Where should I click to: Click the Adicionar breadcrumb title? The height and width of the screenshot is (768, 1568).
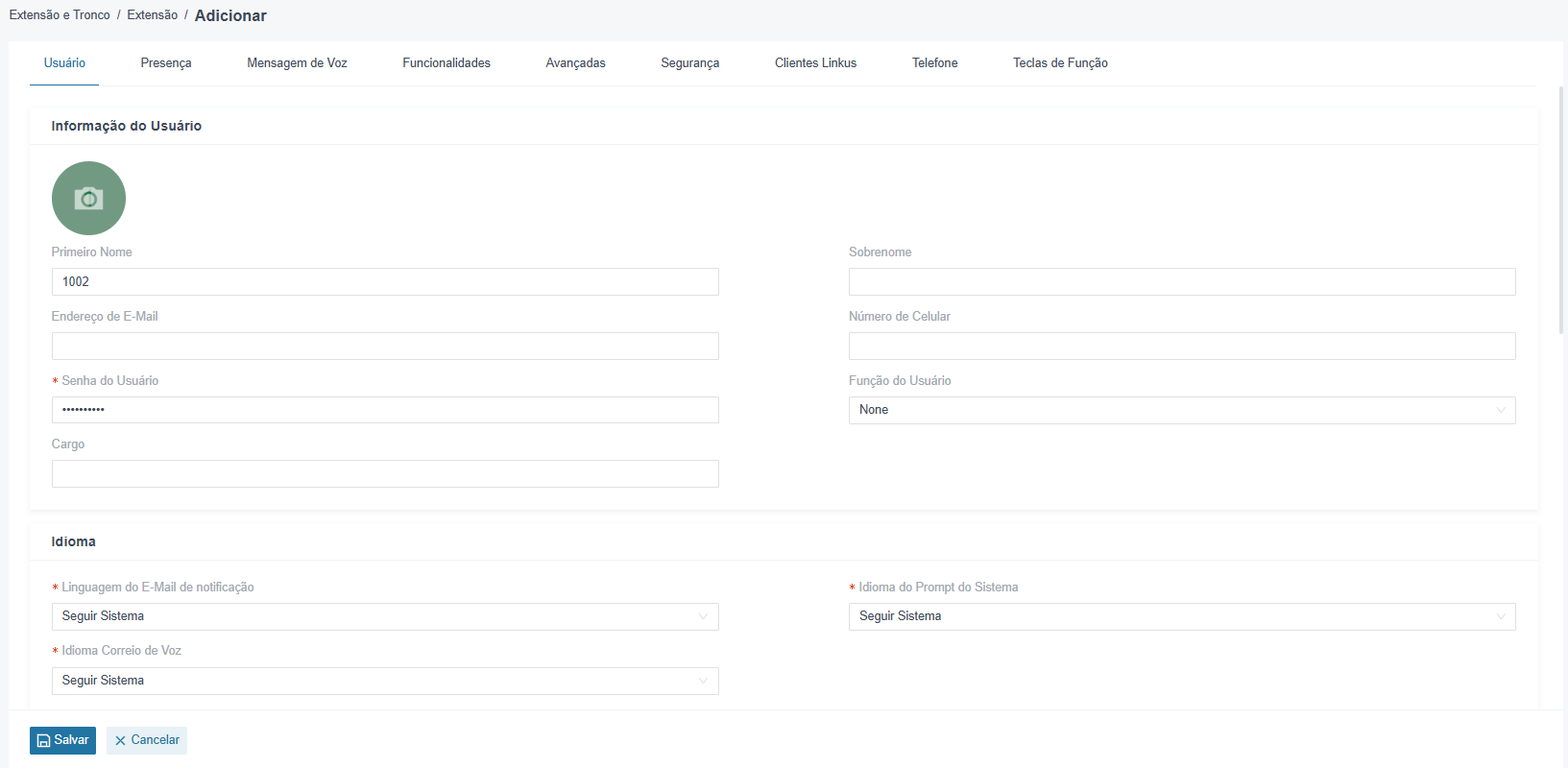coord(230,15)
